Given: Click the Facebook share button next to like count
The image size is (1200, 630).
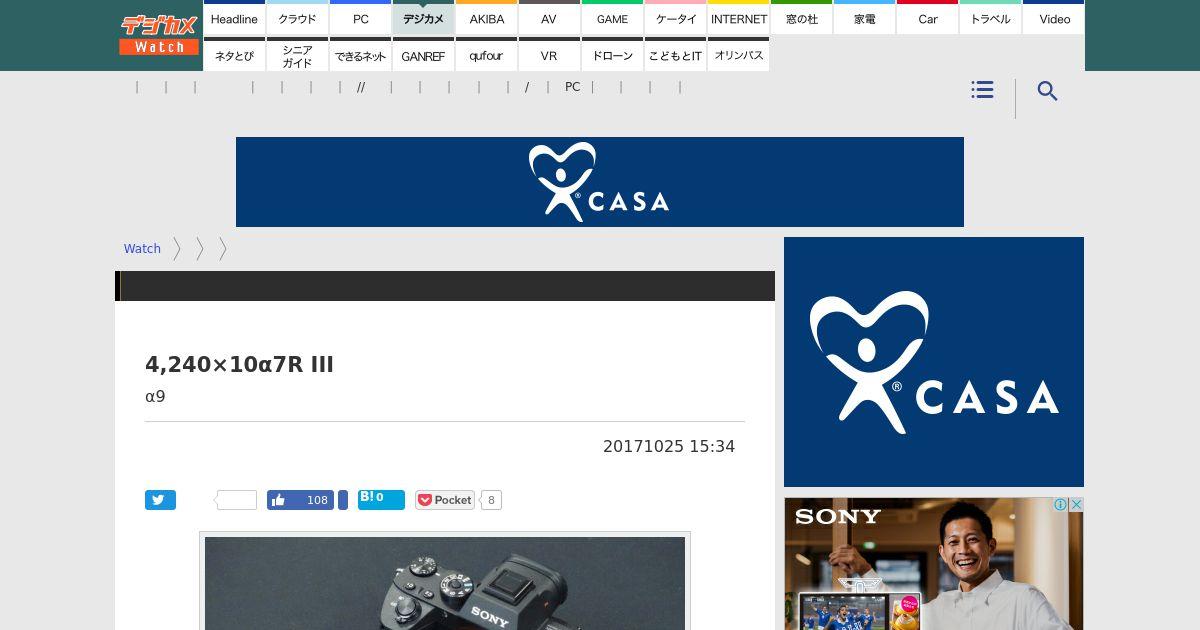Looking at the screenshot, I should click(343, 500).
